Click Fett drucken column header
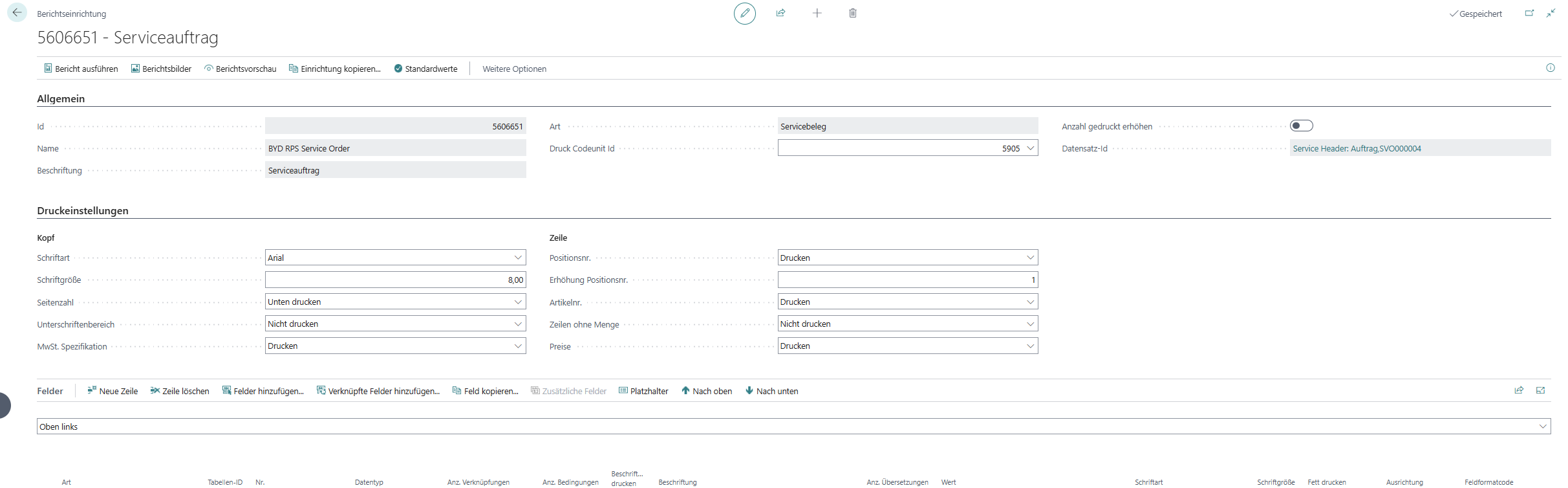 (x=1327, y=482)
